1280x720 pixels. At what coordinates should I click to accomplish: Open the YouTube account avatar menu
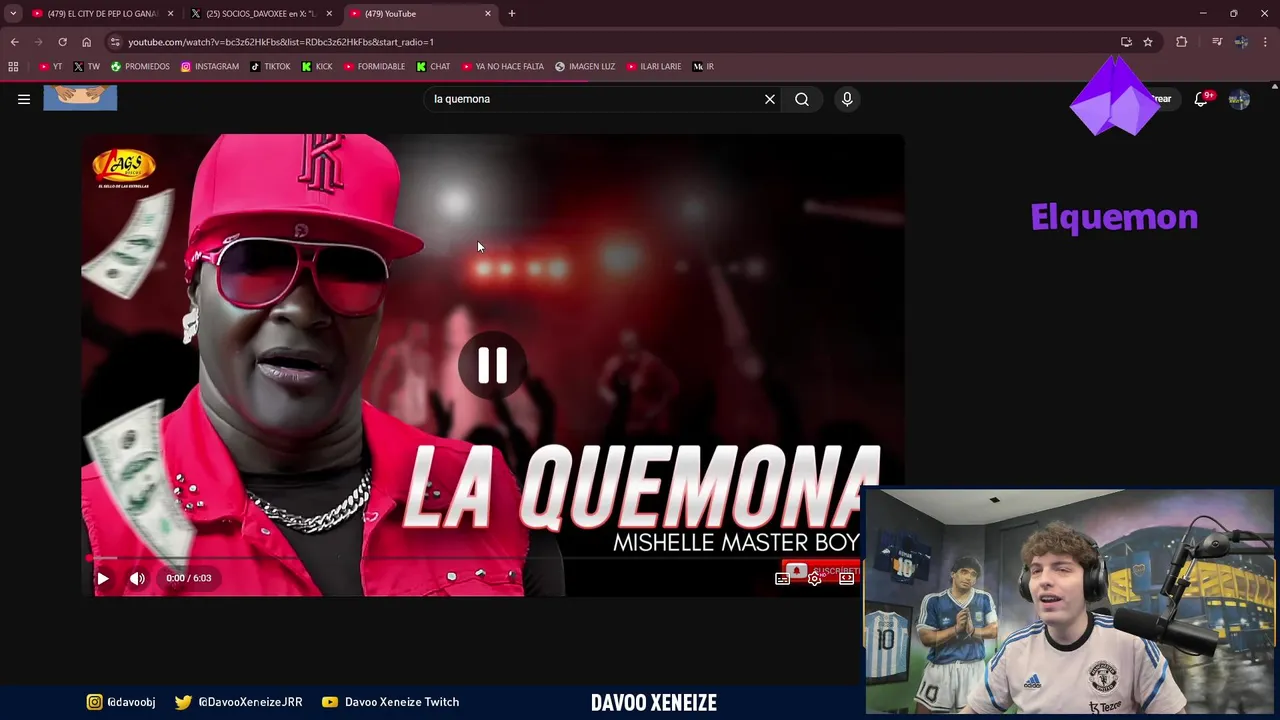click(x=1239, y=99)
